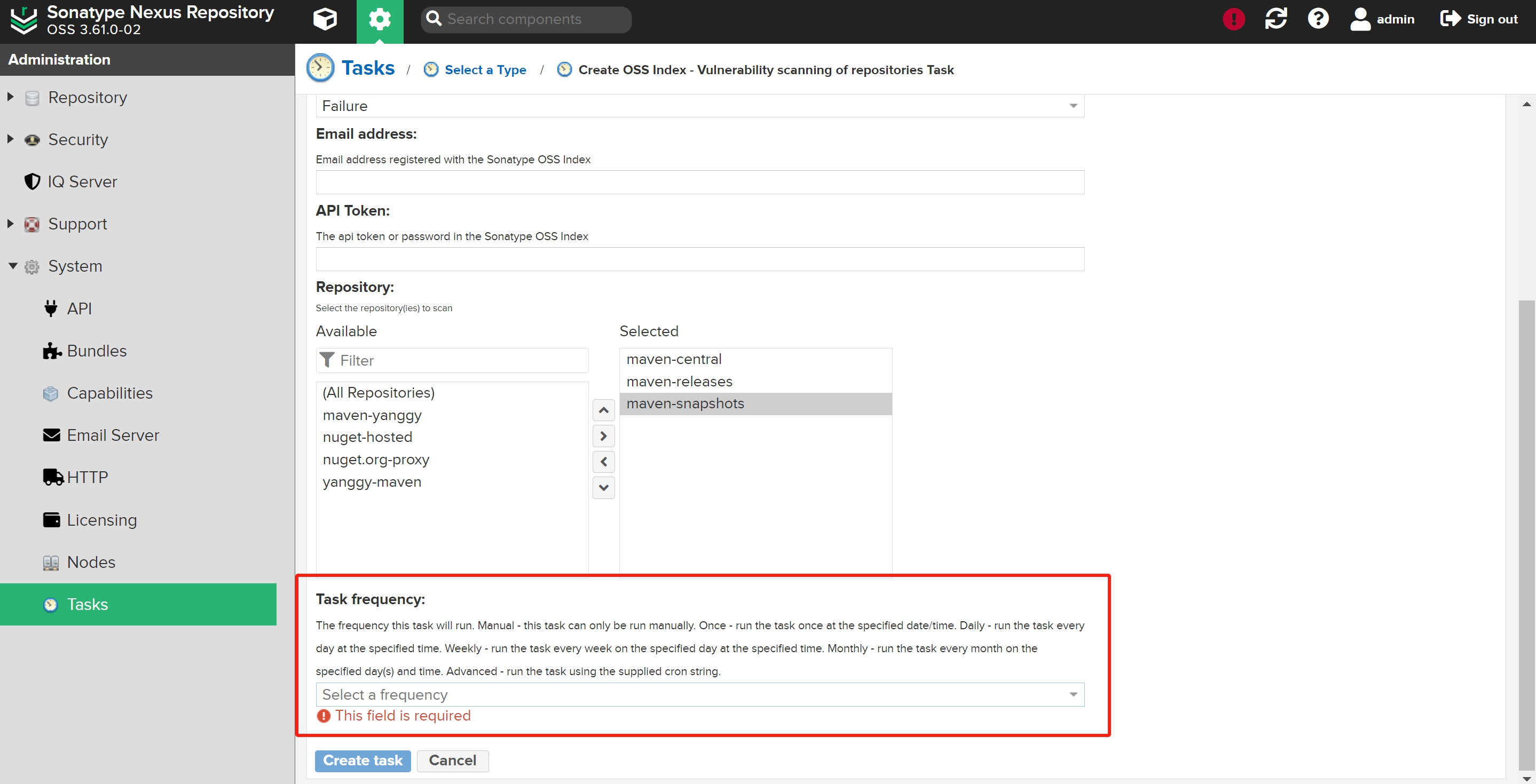Click the Administration gear icon in header
The height and width of the screenshot is (784, 1536).
[x=380, y=19]
